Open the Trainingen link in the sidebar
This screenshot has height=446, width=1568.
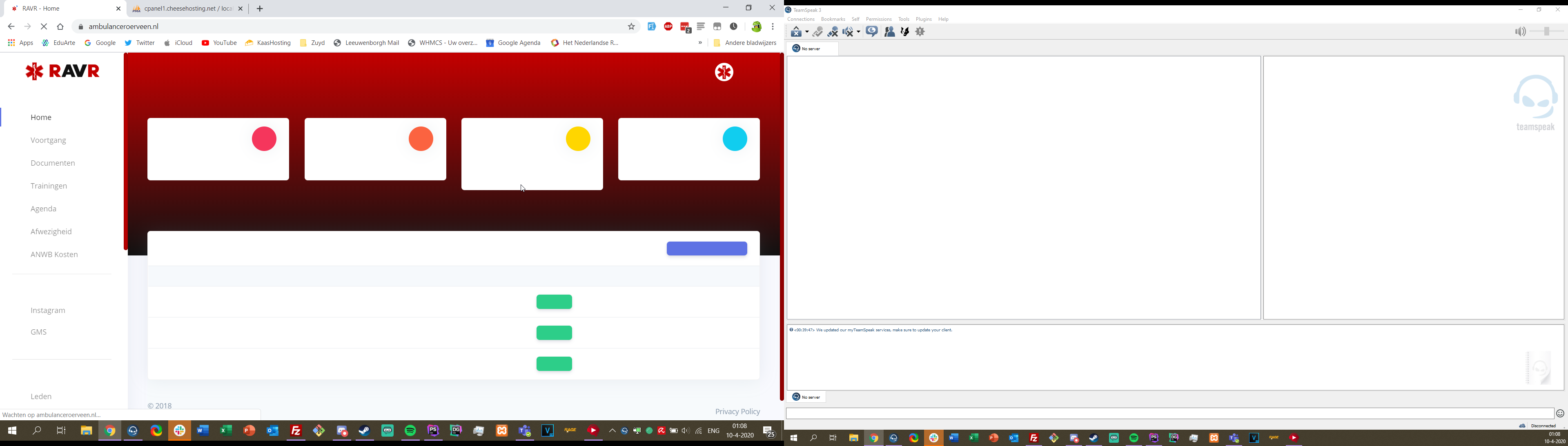49,186
